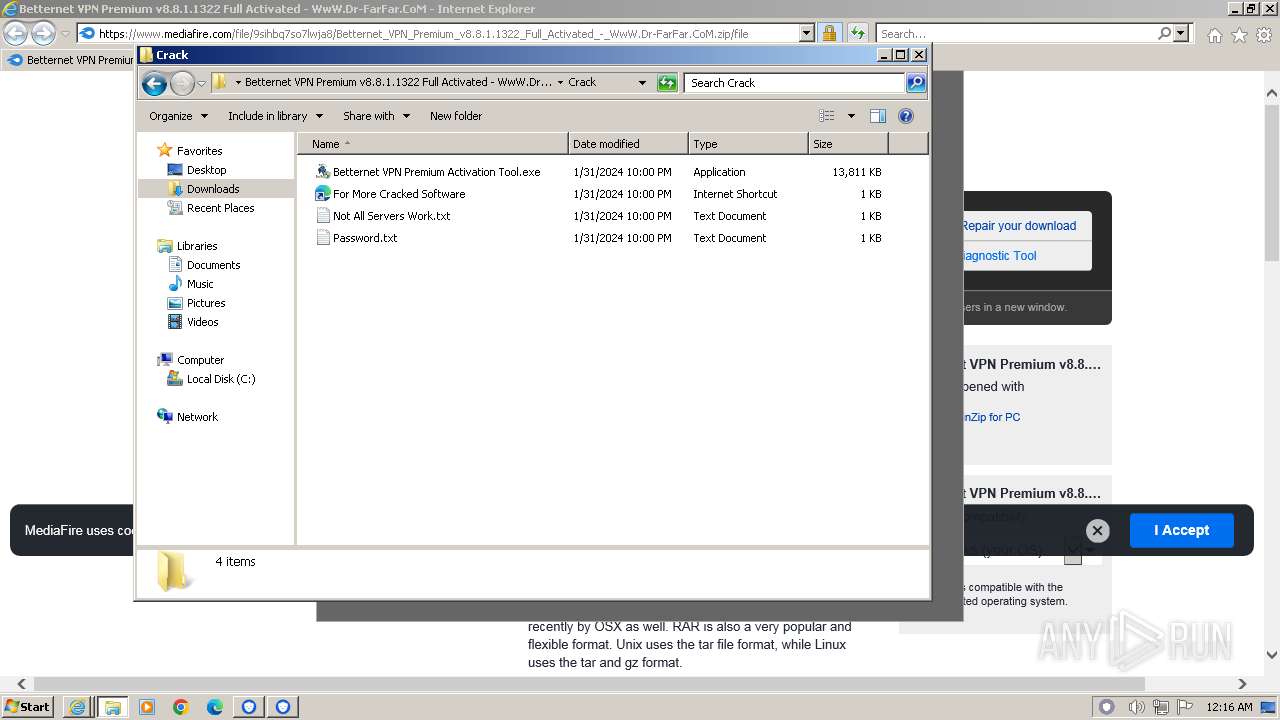1280x720 pixels.
Task: Click Crack segment in address breadcrumb
Action: click(582, 83)
